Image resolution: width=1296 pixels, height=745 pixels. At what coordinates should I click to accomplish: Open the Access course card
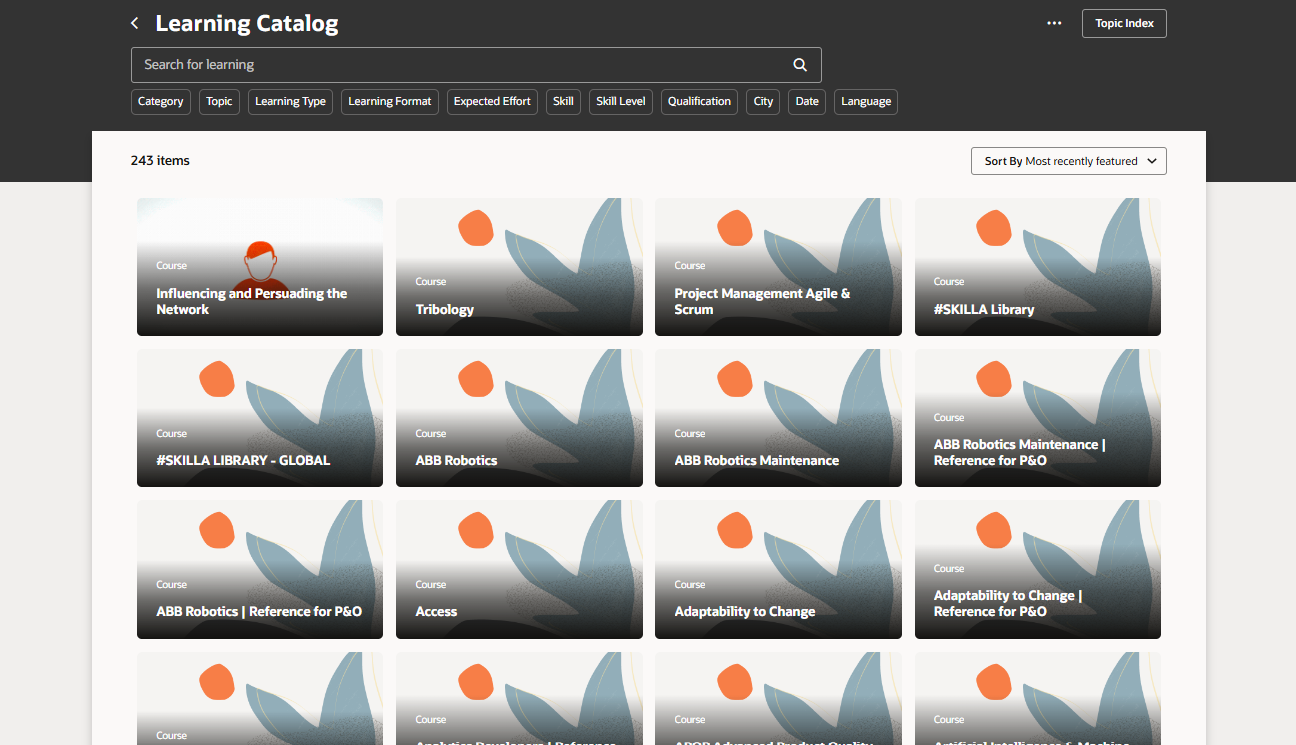pos(519,569)
